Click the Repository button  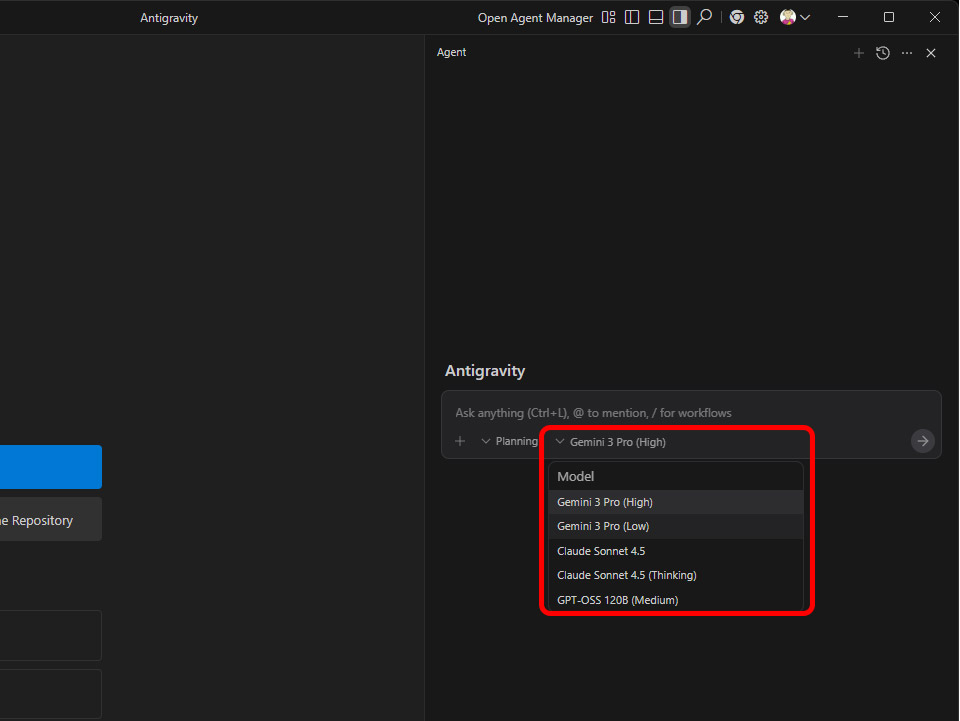pos(51,520)
